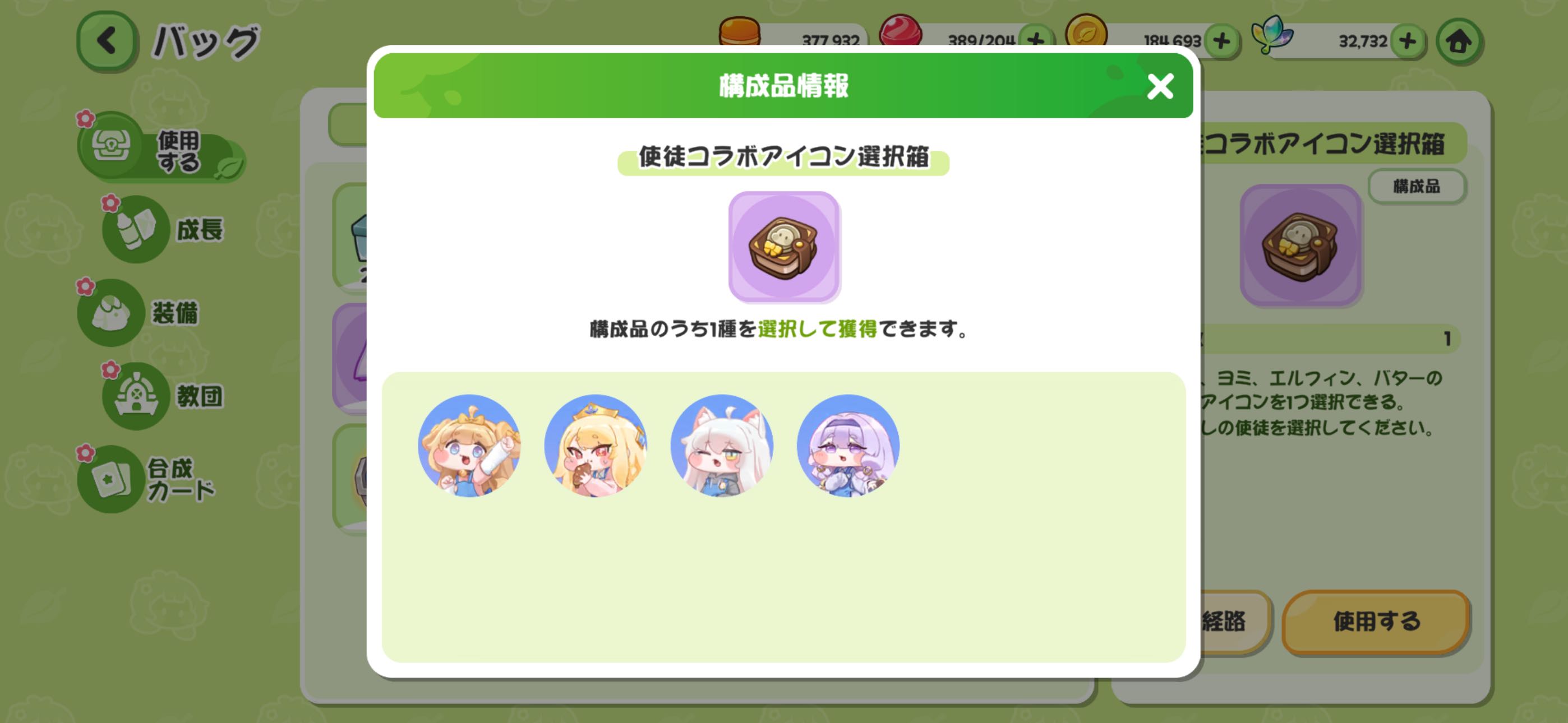The width and height of the screenshot is (1568, 723).
Task: Add crystals with the plus beside 32,732
Action: pyautogui.click(x=1408, y=41)
